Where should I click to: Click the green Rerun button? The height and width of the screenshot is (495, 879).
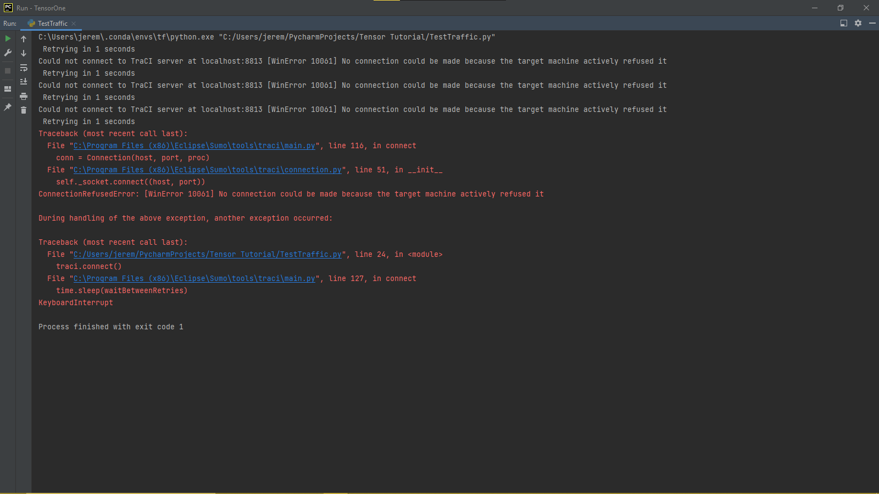point(8,39)
